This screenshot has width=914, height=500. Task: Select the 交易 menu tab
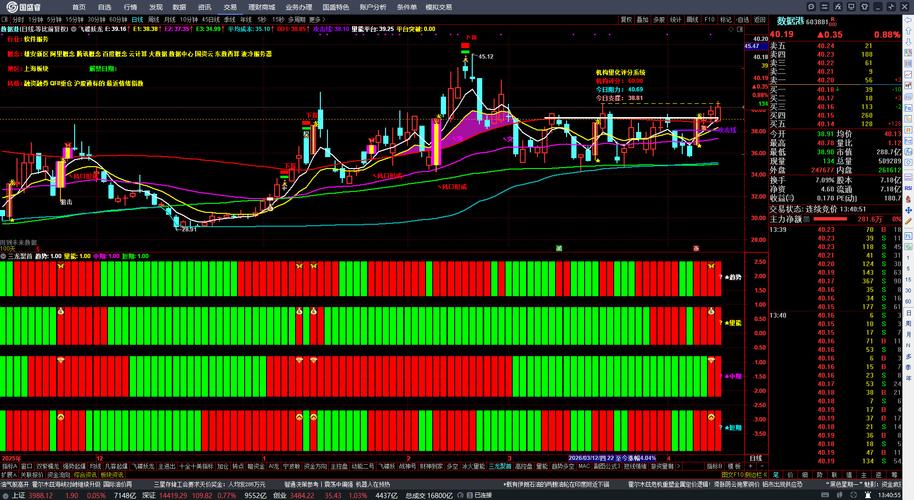tap(230, 7)
